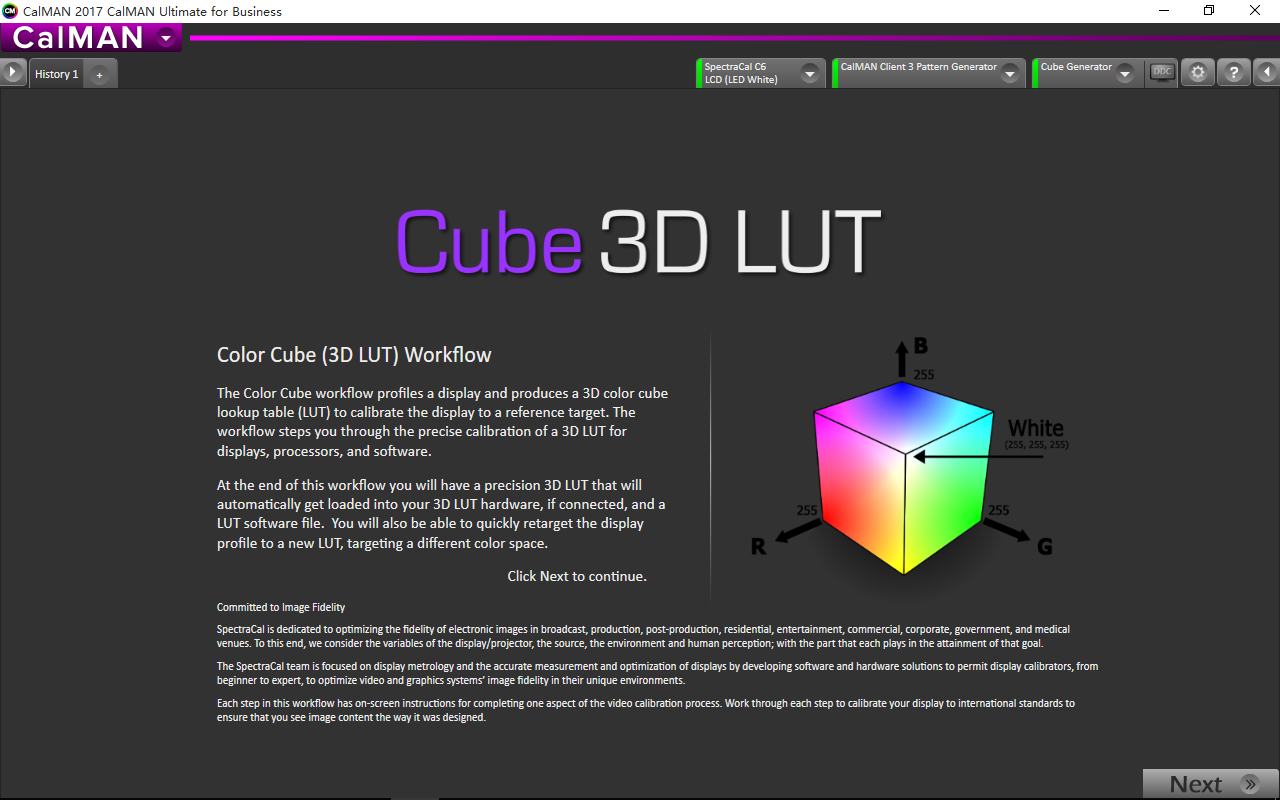The width and height of the screenshot is (1280, 800).
Task: Expand the left workflow panel arrow
Action: pos(12,73)
